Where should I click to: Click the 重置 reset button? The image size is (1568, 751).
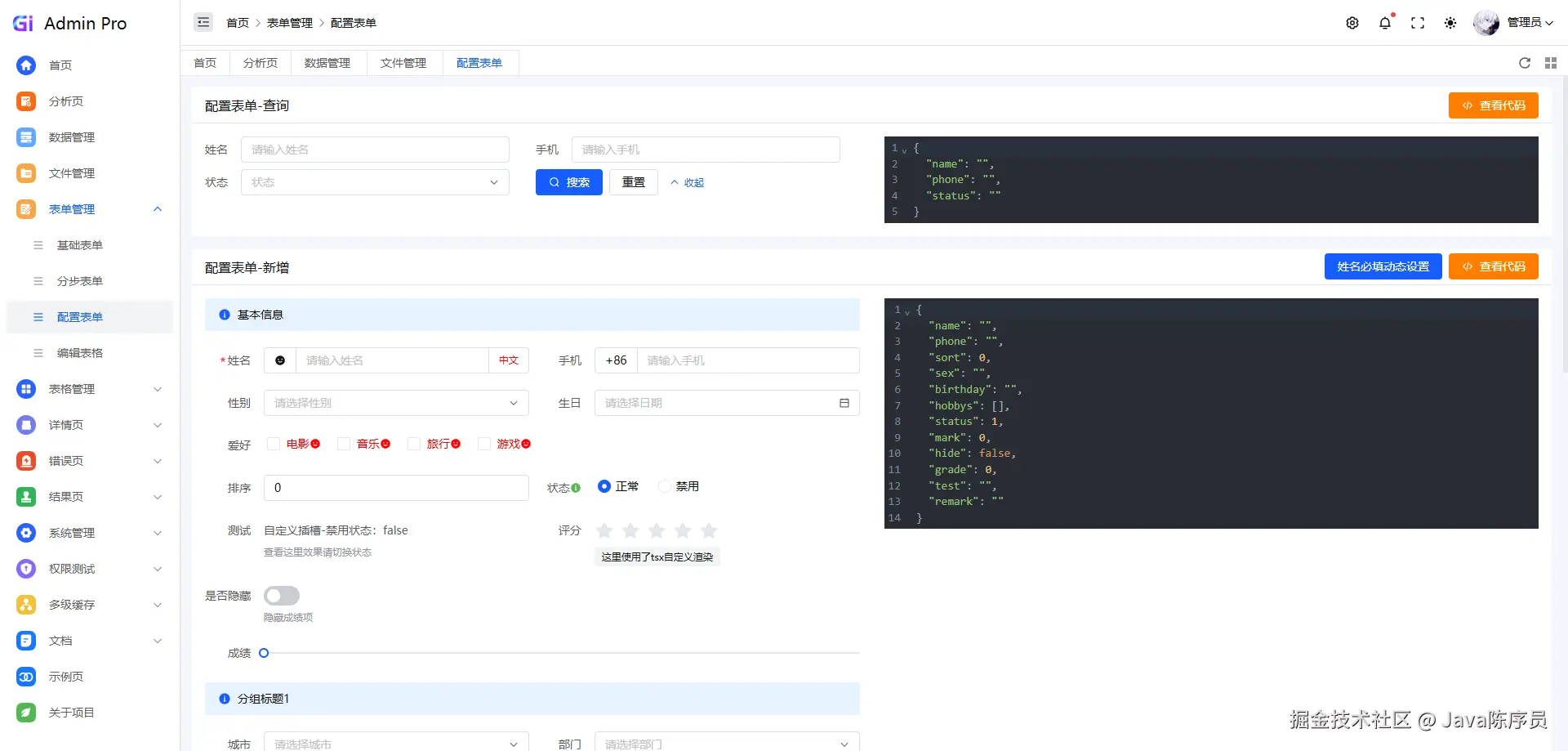634,182
